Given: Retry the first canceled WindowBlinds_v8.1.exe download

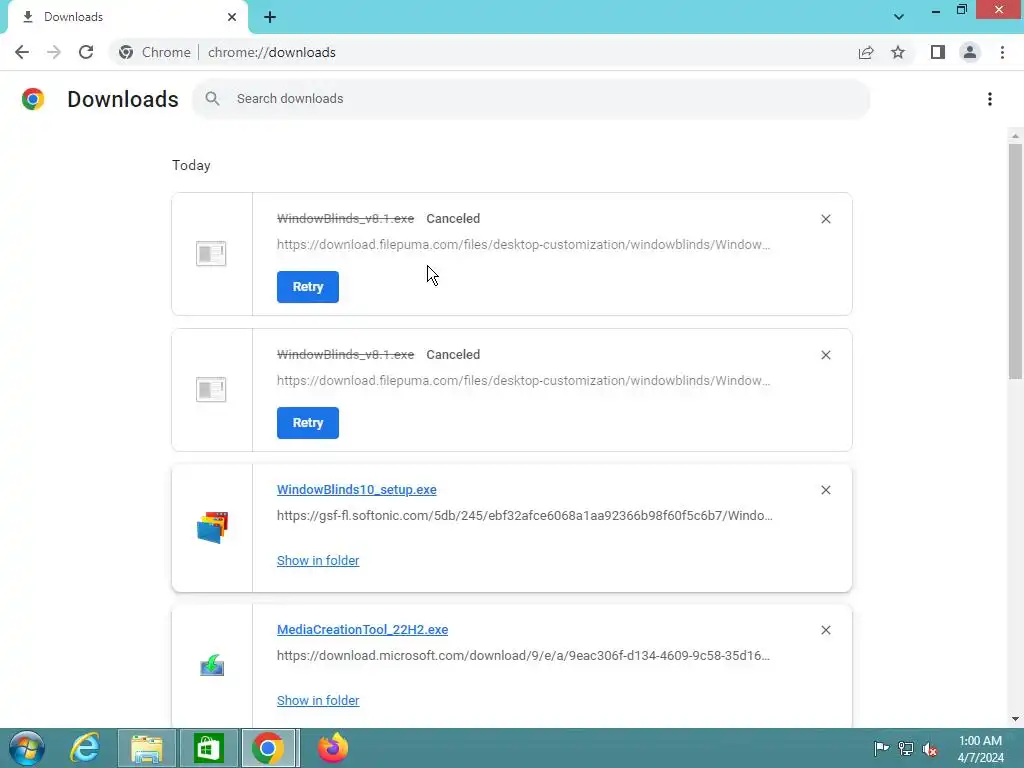Looking at the screenshot, I should [308, 287].
